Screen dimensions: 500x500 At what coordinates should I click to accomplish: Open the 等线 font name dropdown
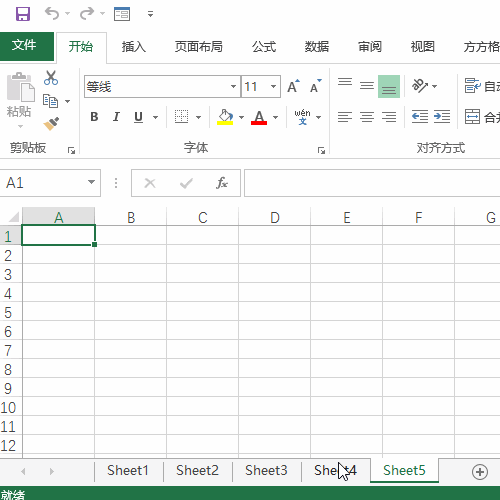click(233, 87)
